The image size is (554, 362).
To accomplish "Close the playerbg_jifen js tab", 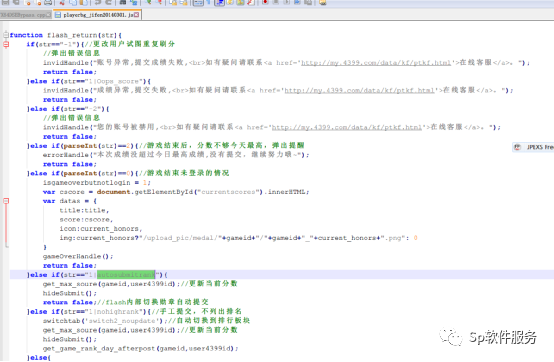I will (x=136, y=15).
